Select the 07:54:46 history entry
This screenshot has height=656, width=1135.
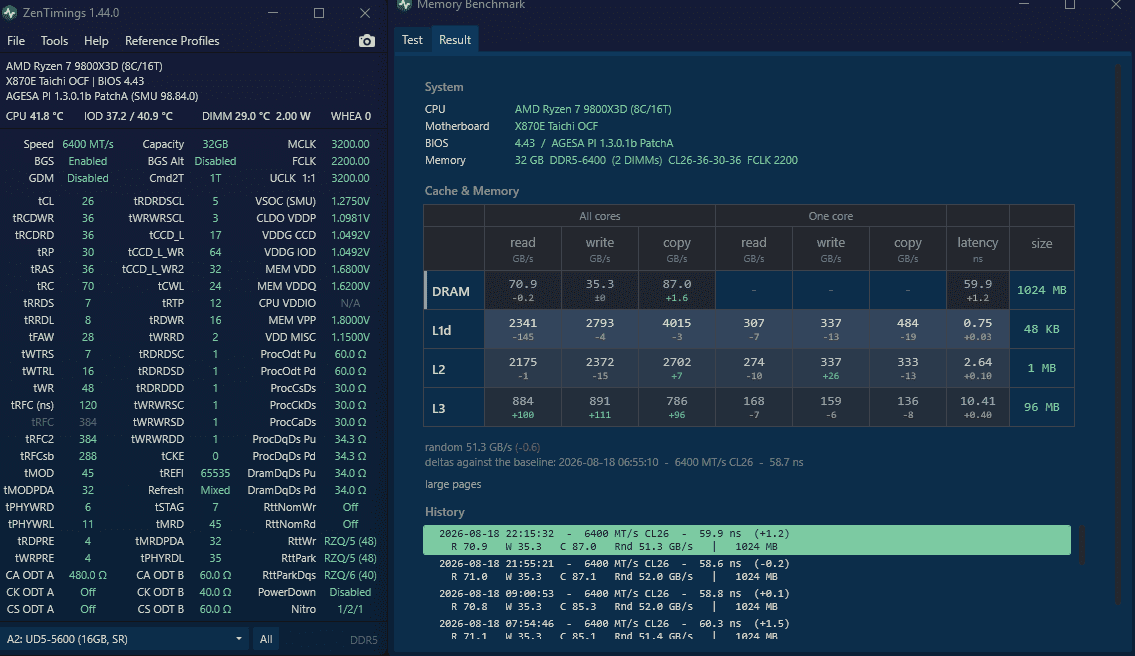[x=746, y=628]
